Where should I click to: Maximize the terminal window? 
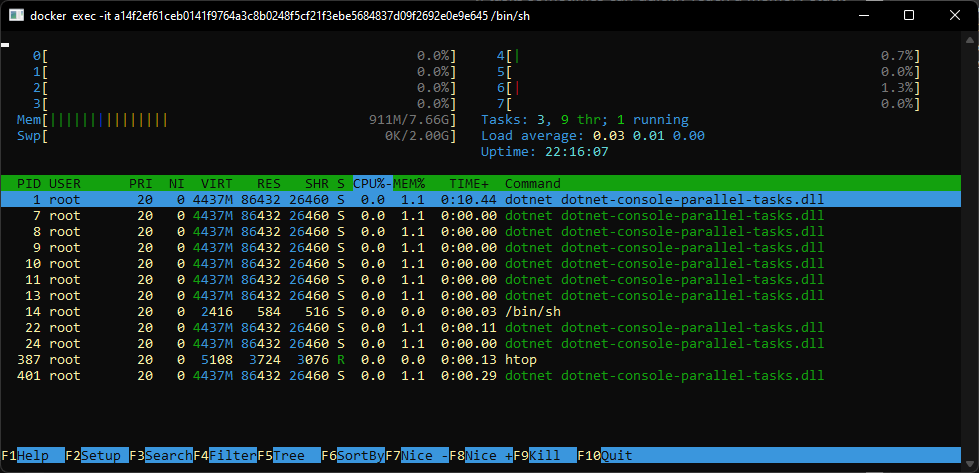[x=909, y=16]
